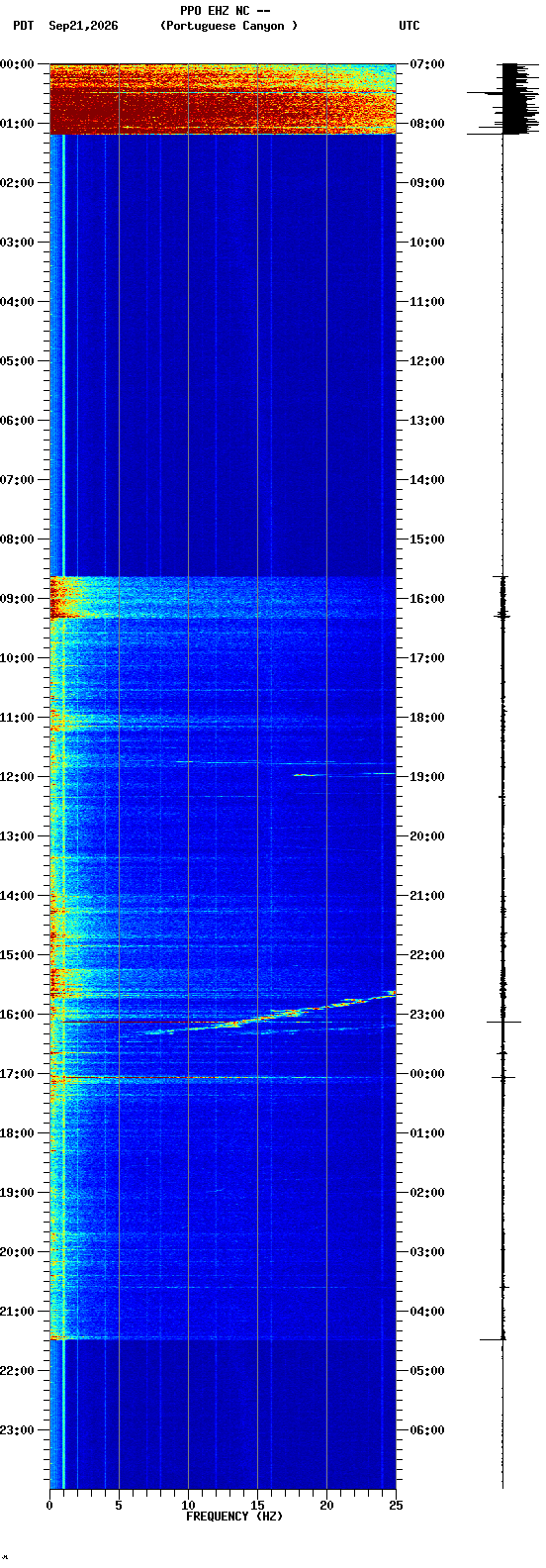
Task: Click the PDT time label '18:00'
Action: pyautogui.click(x=17, y=1133)
